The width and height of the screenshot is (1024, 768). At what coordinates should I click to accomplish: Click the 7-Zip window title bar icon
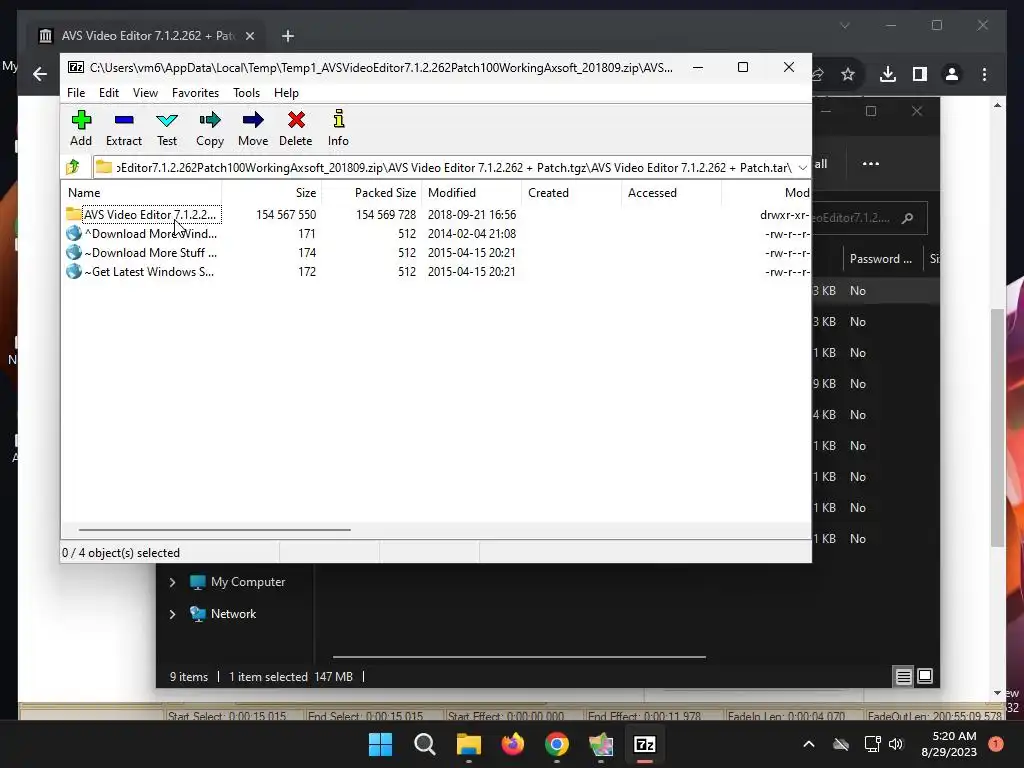coord(76,67)
